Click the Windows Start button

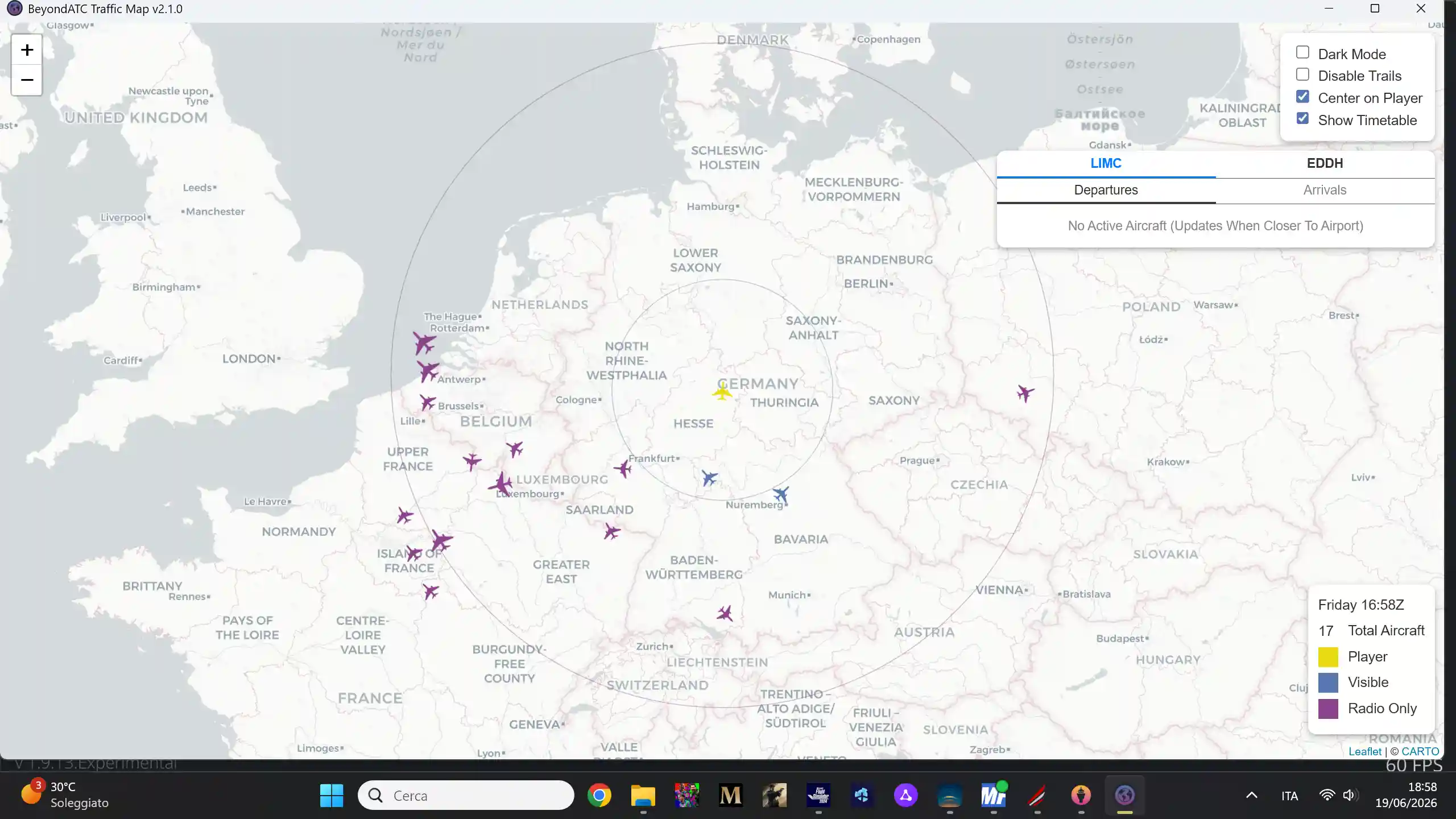click(x=332, y=795)
